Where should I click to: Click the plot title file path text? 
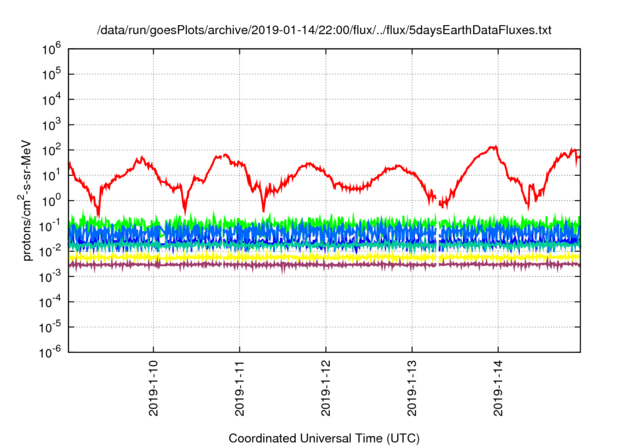(324, 30)
